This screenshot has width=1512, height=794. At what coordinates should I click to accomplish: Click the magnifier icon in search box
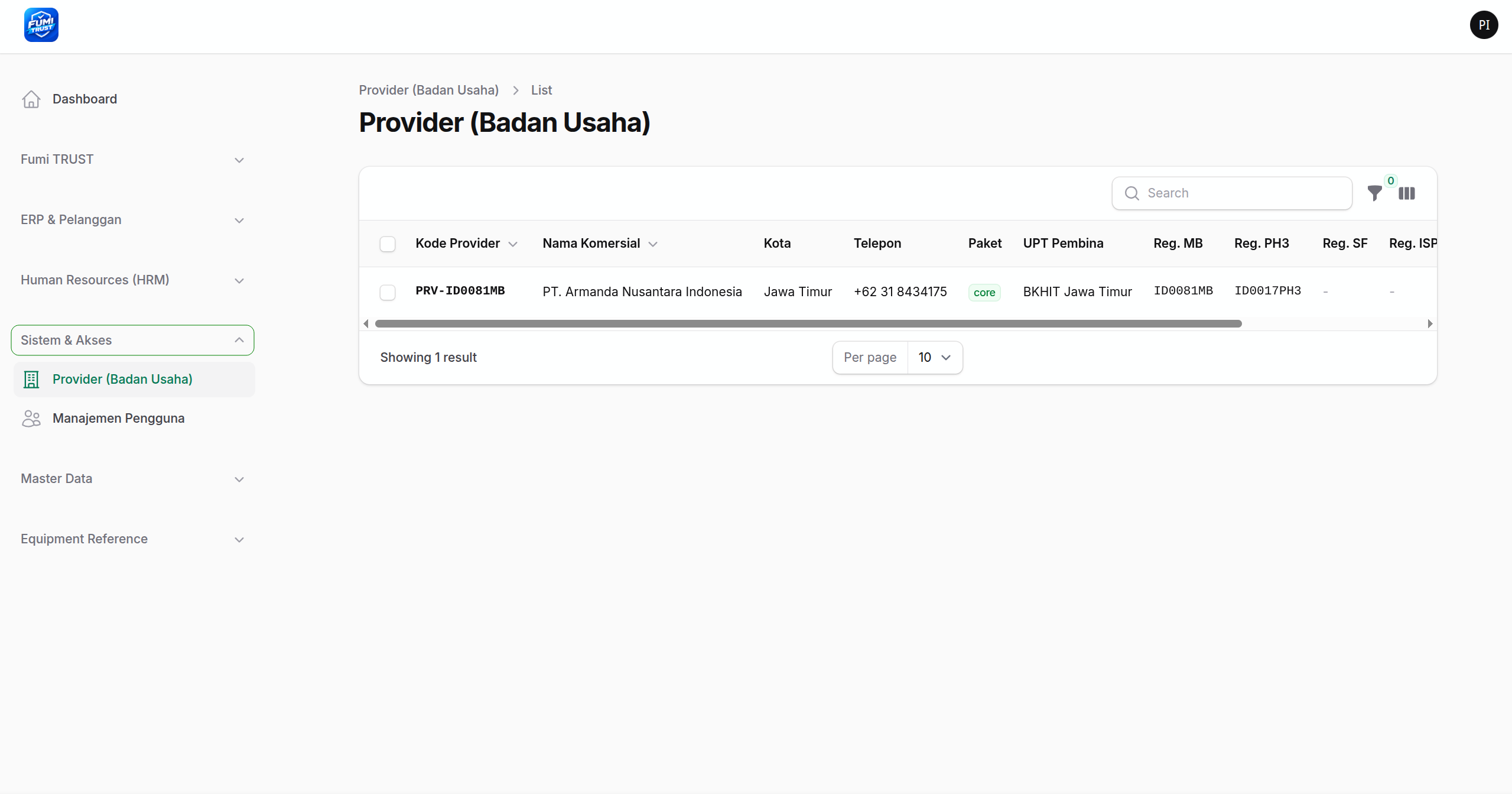point(1131,193)
